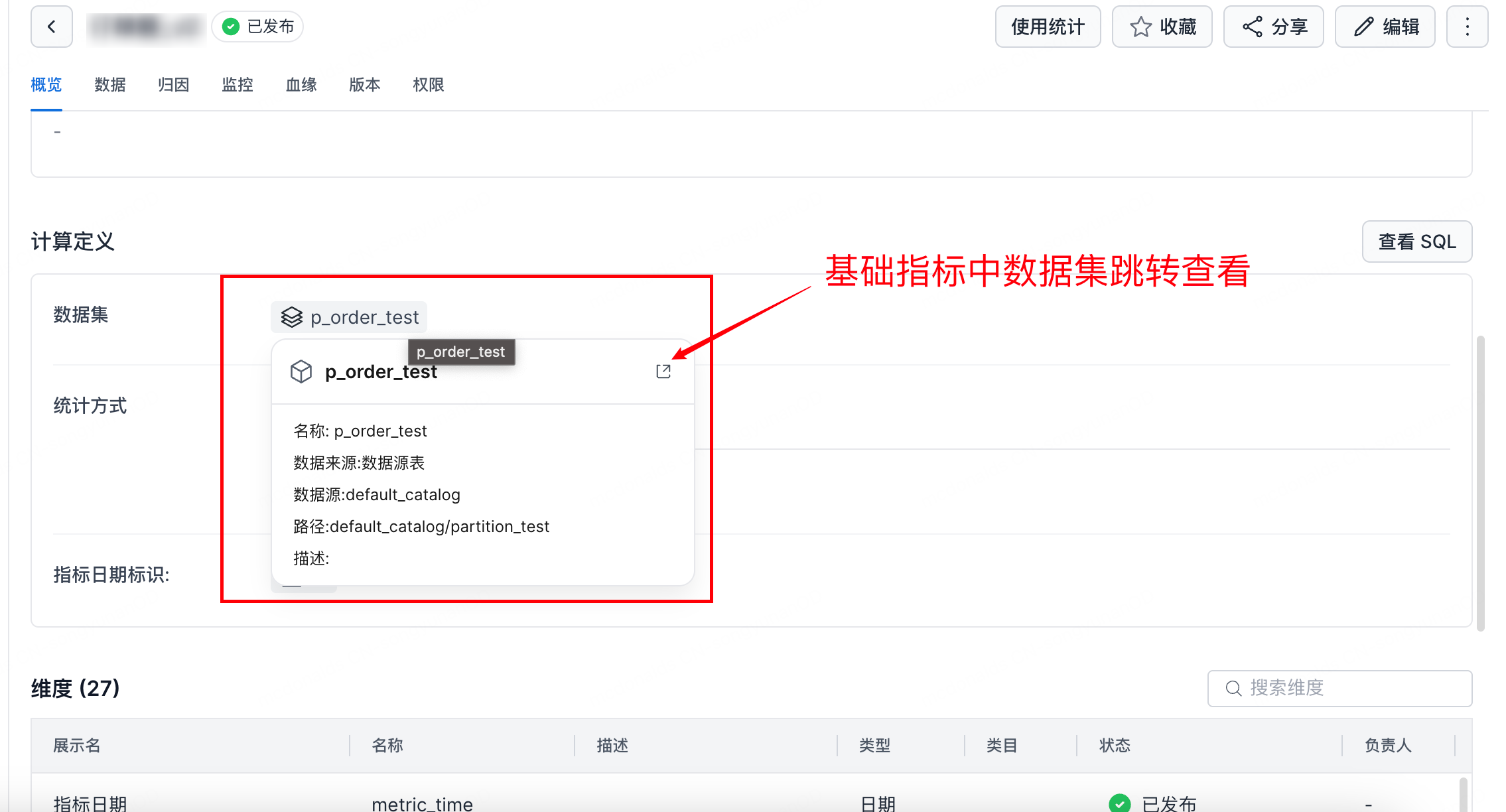Viewport: 1506px width, 812px height.
Task: Switch to the 血缘 tab
Action: (x=301, y=85)
